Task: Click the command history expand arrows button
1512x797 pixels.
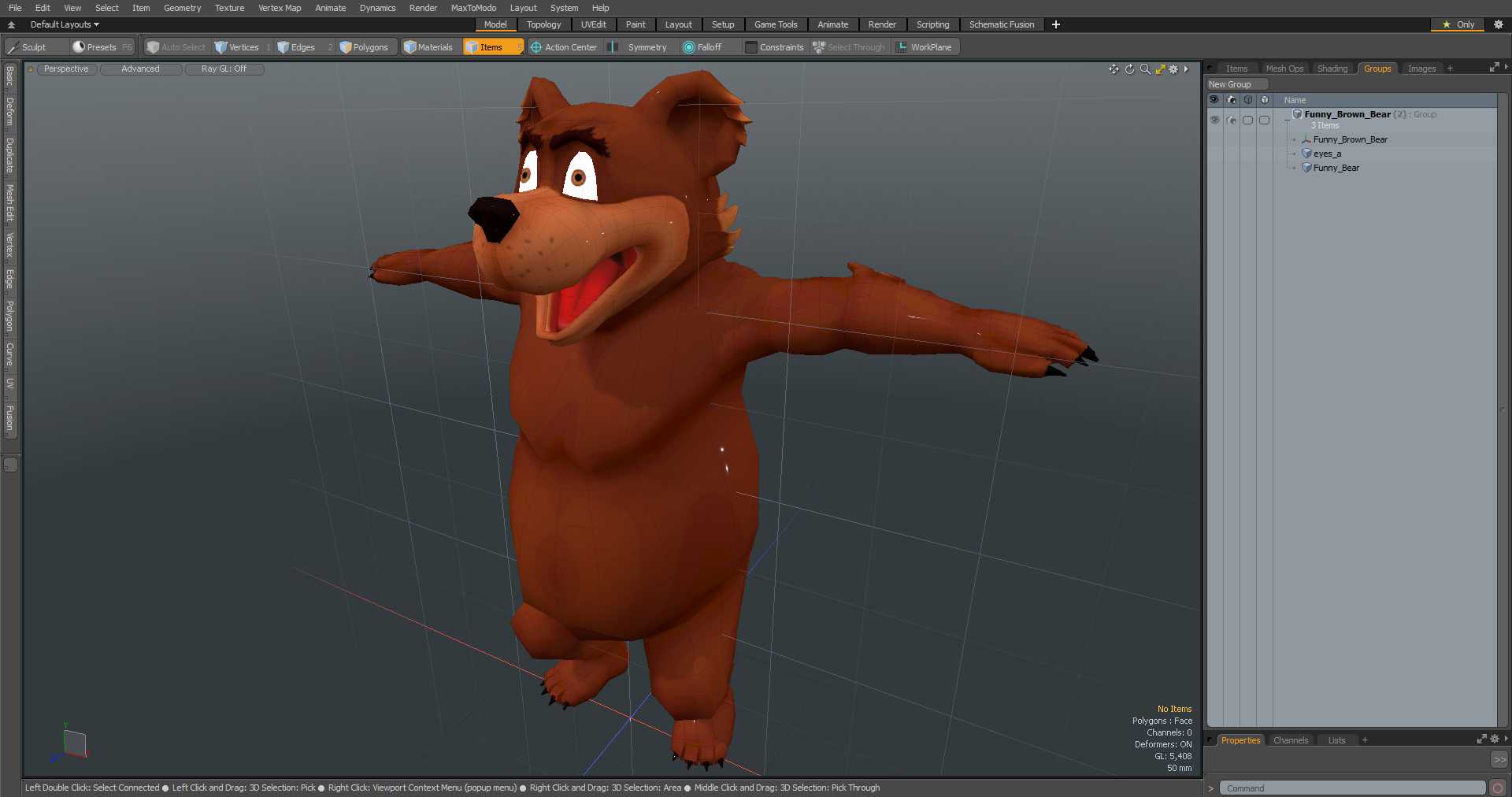Action: [x=1499, y=759]
